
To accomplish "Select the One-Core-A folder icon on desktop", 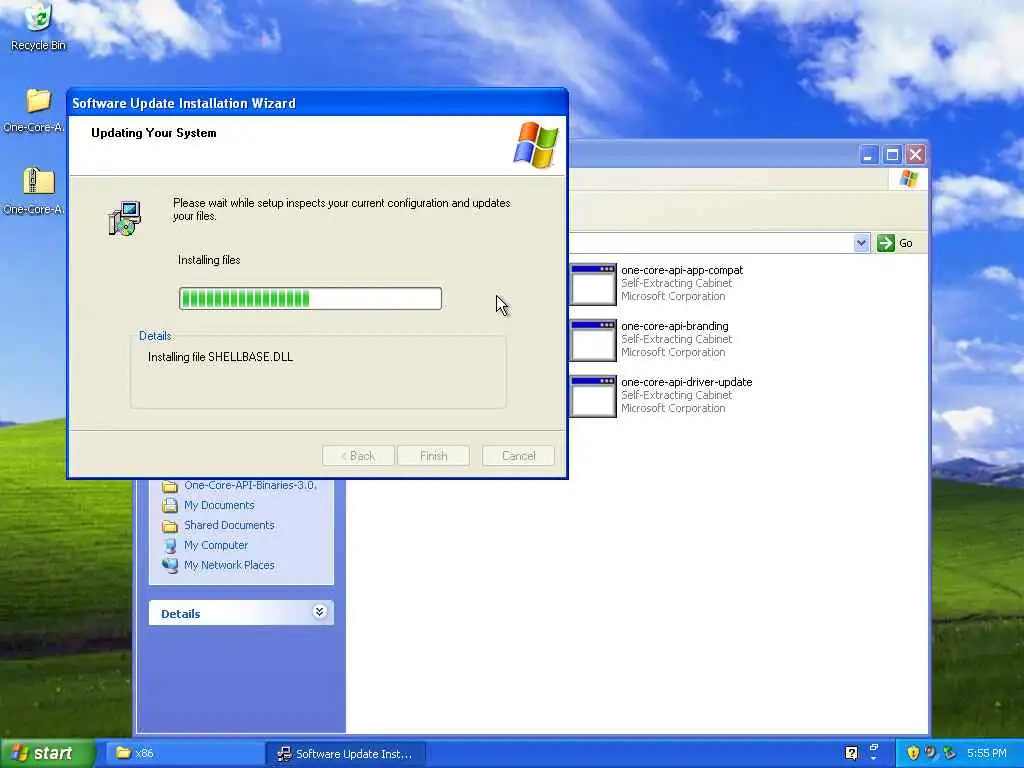I will 39,101.
